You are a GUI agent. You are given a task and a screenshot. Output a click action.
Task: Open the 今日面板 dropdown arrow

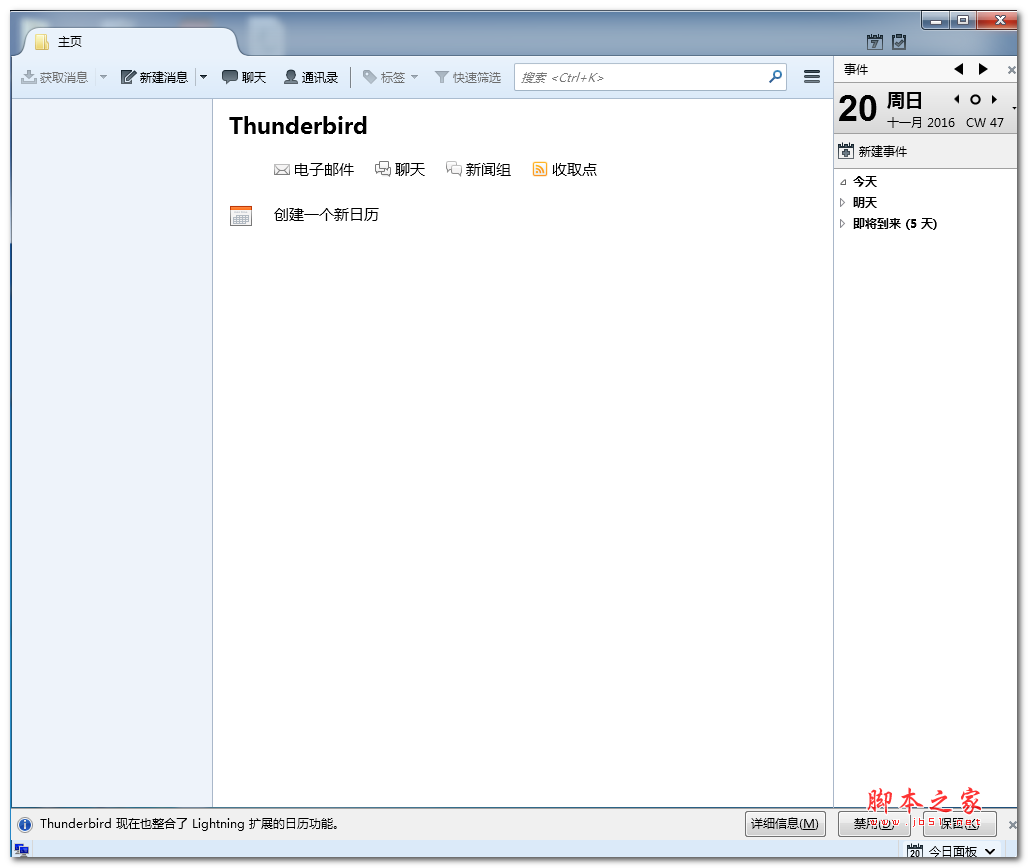coord(990,851)
